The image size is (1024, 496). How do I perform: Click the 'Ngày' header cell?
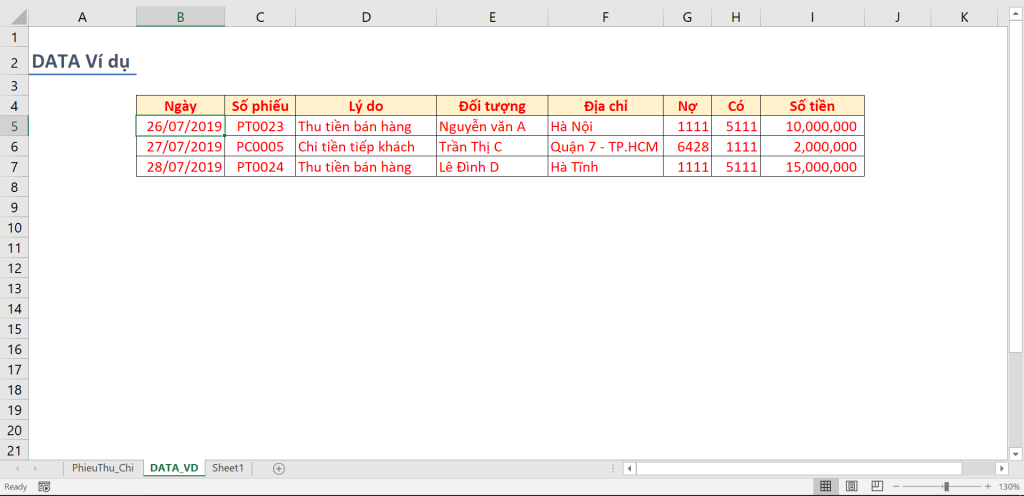(180, 106)
